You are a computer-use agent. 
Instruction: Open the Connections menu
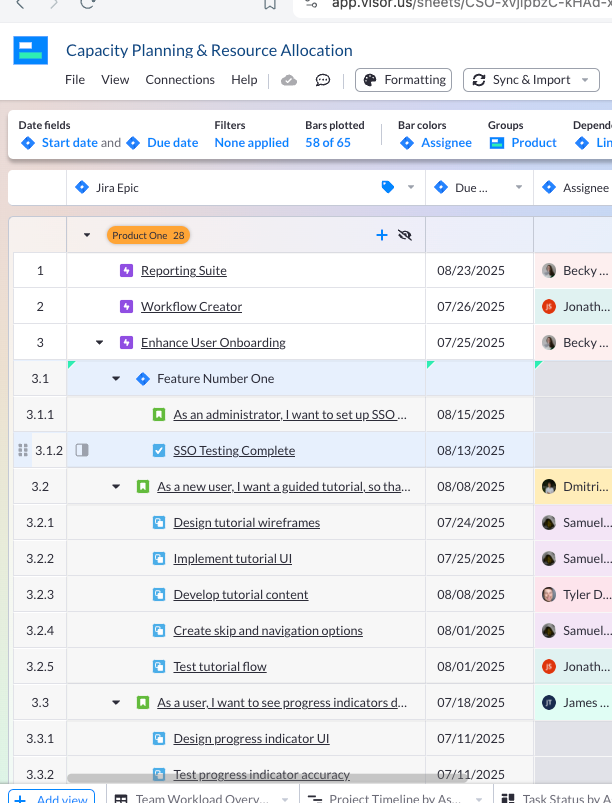[x=180, y=80]
